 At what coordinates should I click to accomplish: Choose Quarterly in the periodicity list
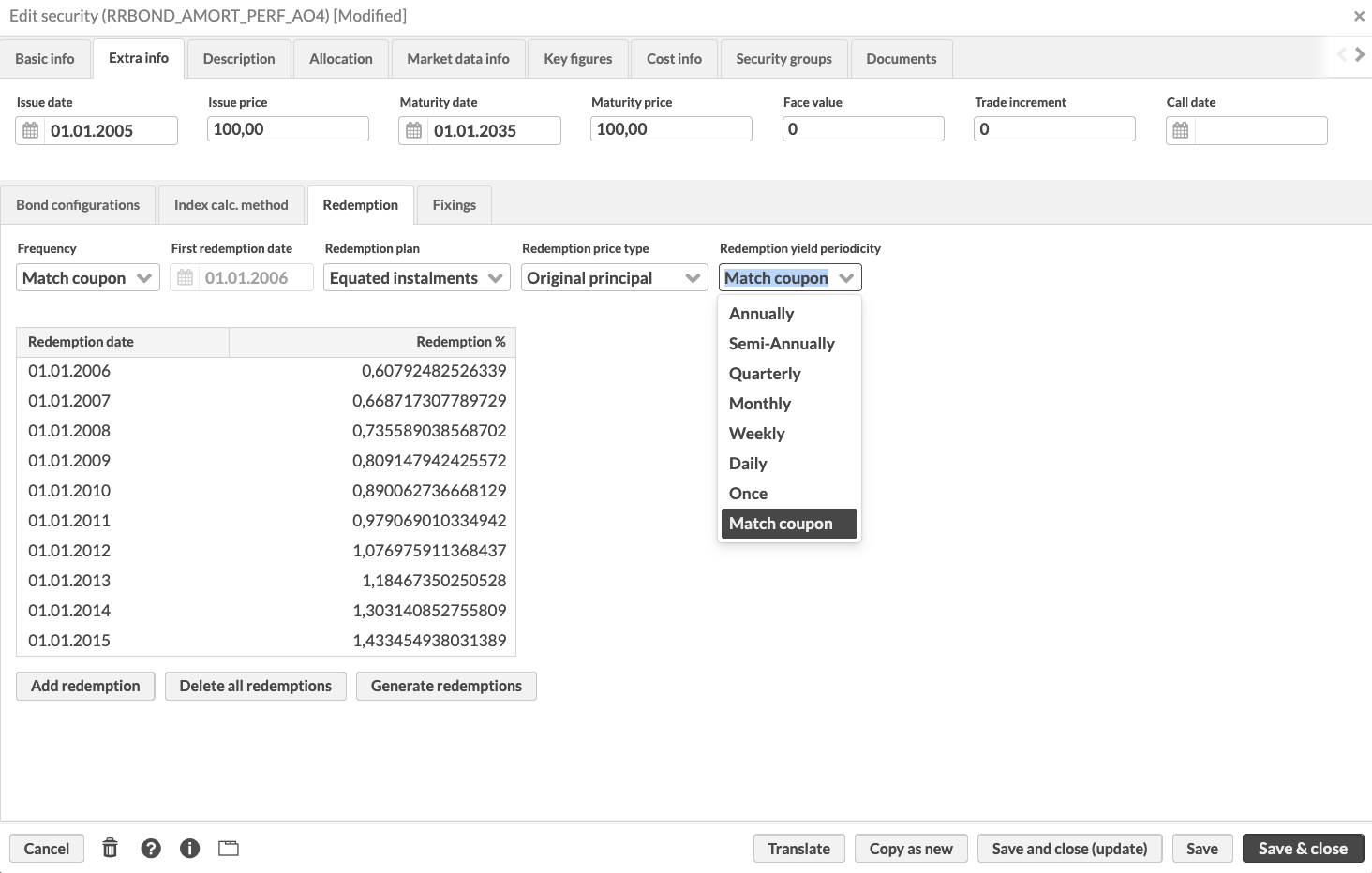[789, 374]
